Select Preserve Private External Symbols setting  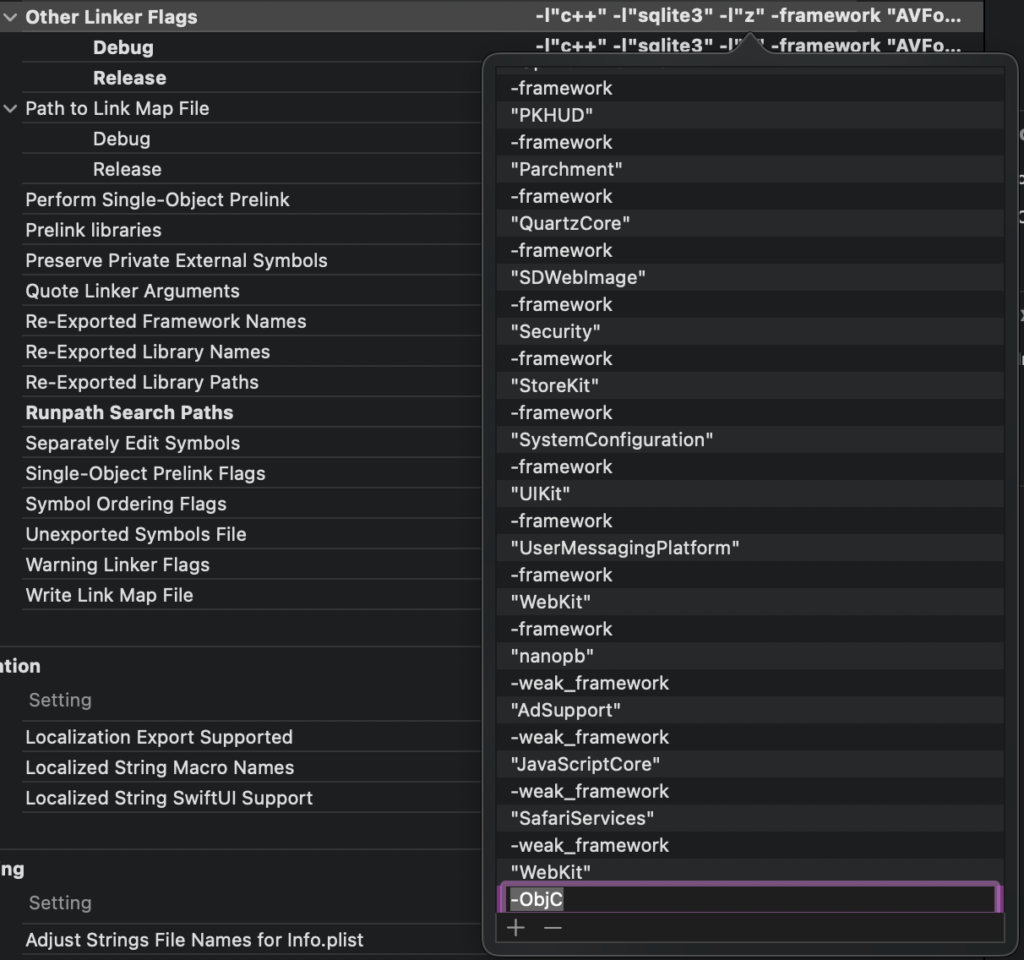176,261
